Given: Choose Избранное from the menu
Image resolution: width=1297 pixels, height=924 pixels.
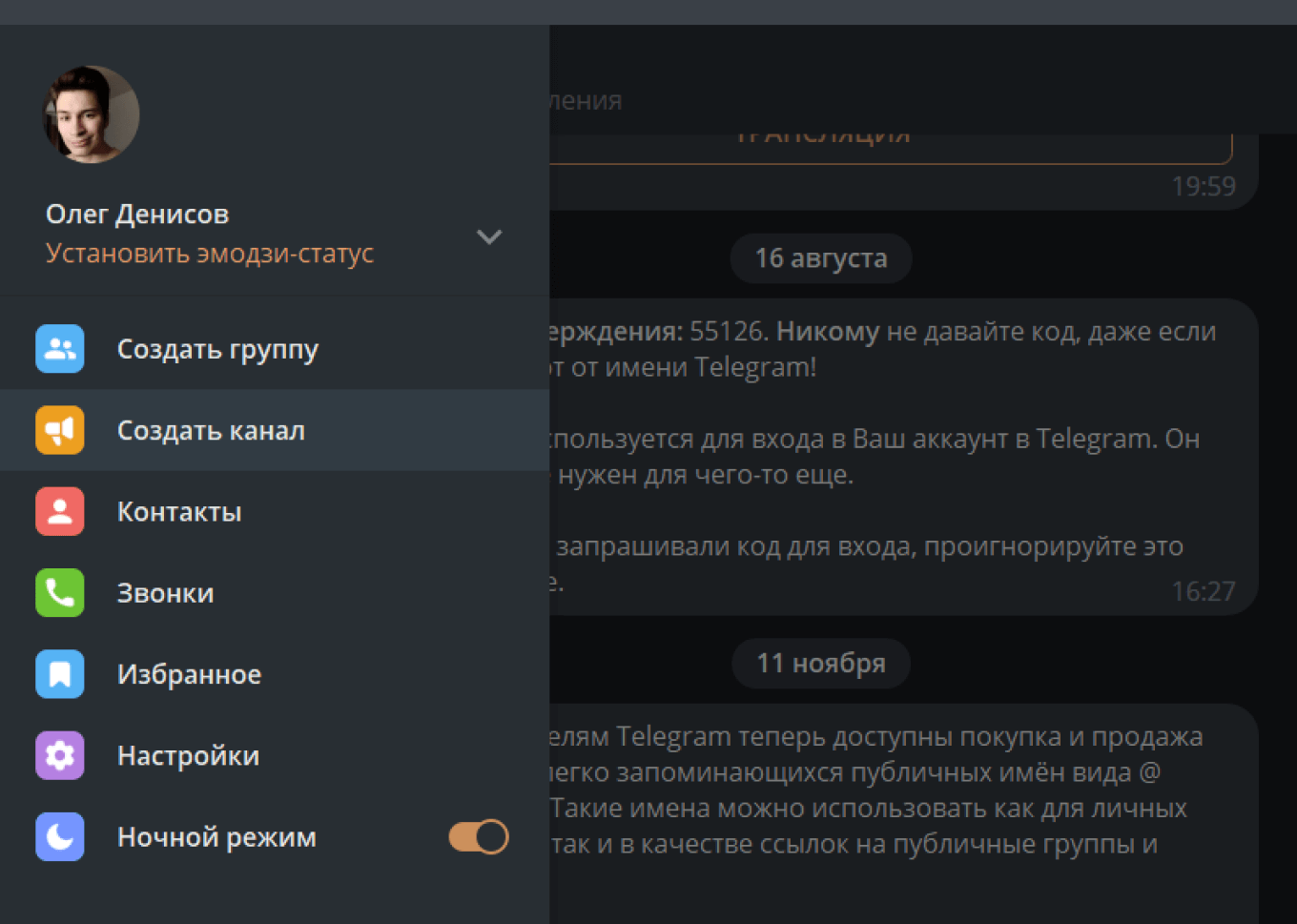Looking at the screenshot, I should (189, 674).
